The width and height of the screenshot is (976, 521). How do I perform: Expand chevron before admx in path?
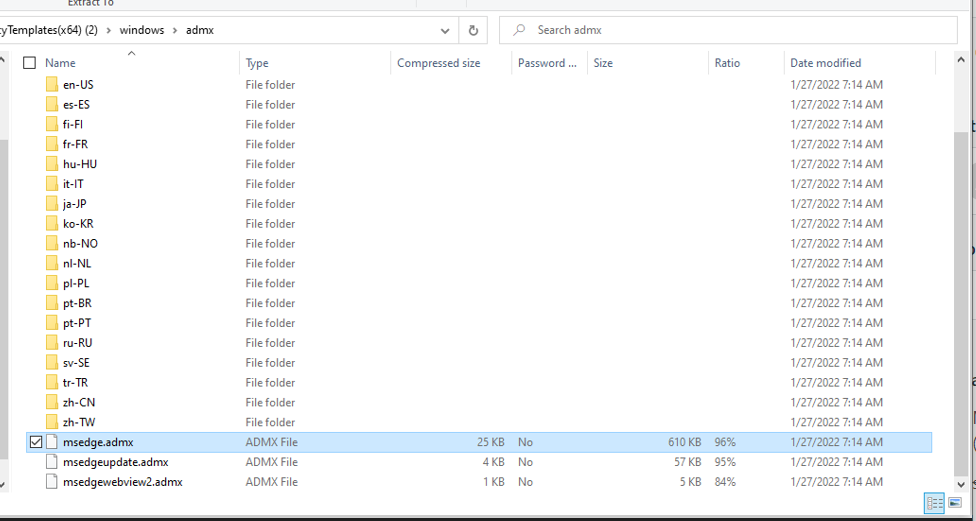pos(175,30)
